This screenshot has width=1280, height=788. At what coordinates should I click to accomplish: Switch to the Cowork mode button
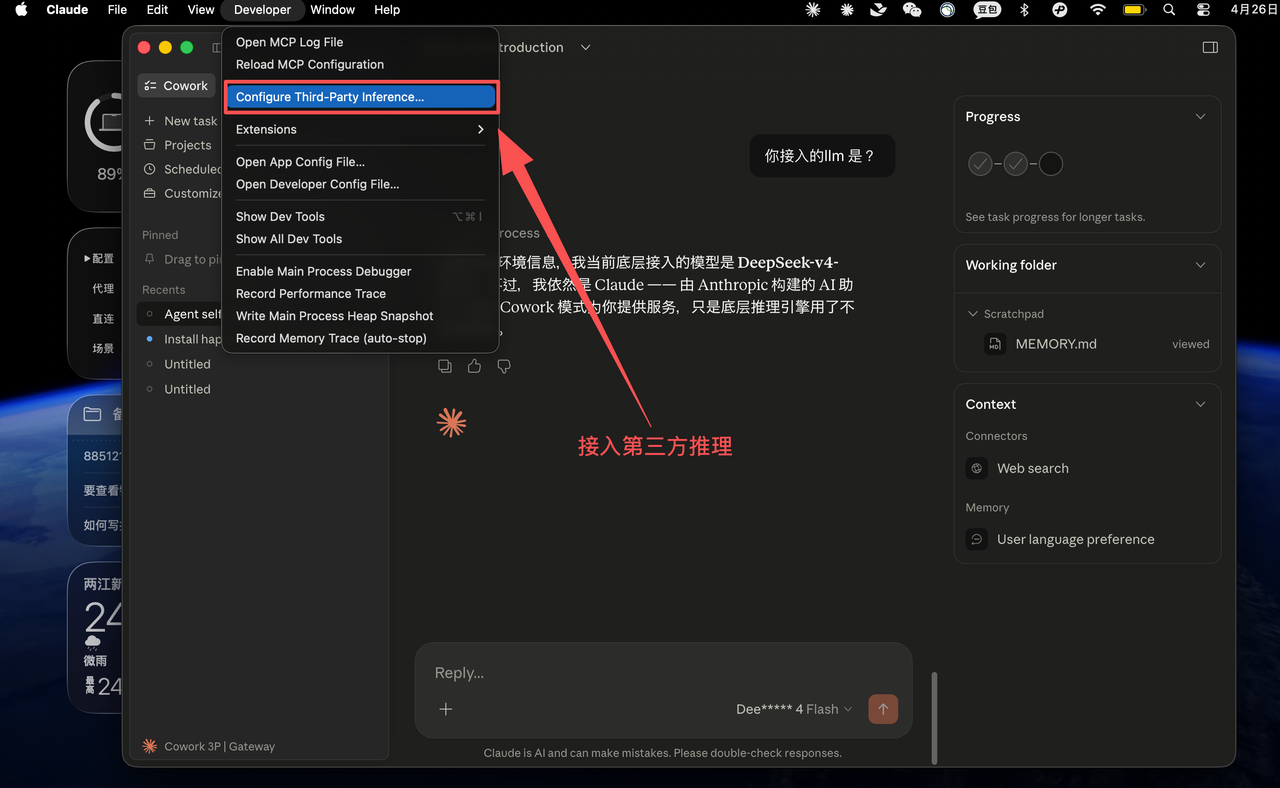(x=176, y=86)
